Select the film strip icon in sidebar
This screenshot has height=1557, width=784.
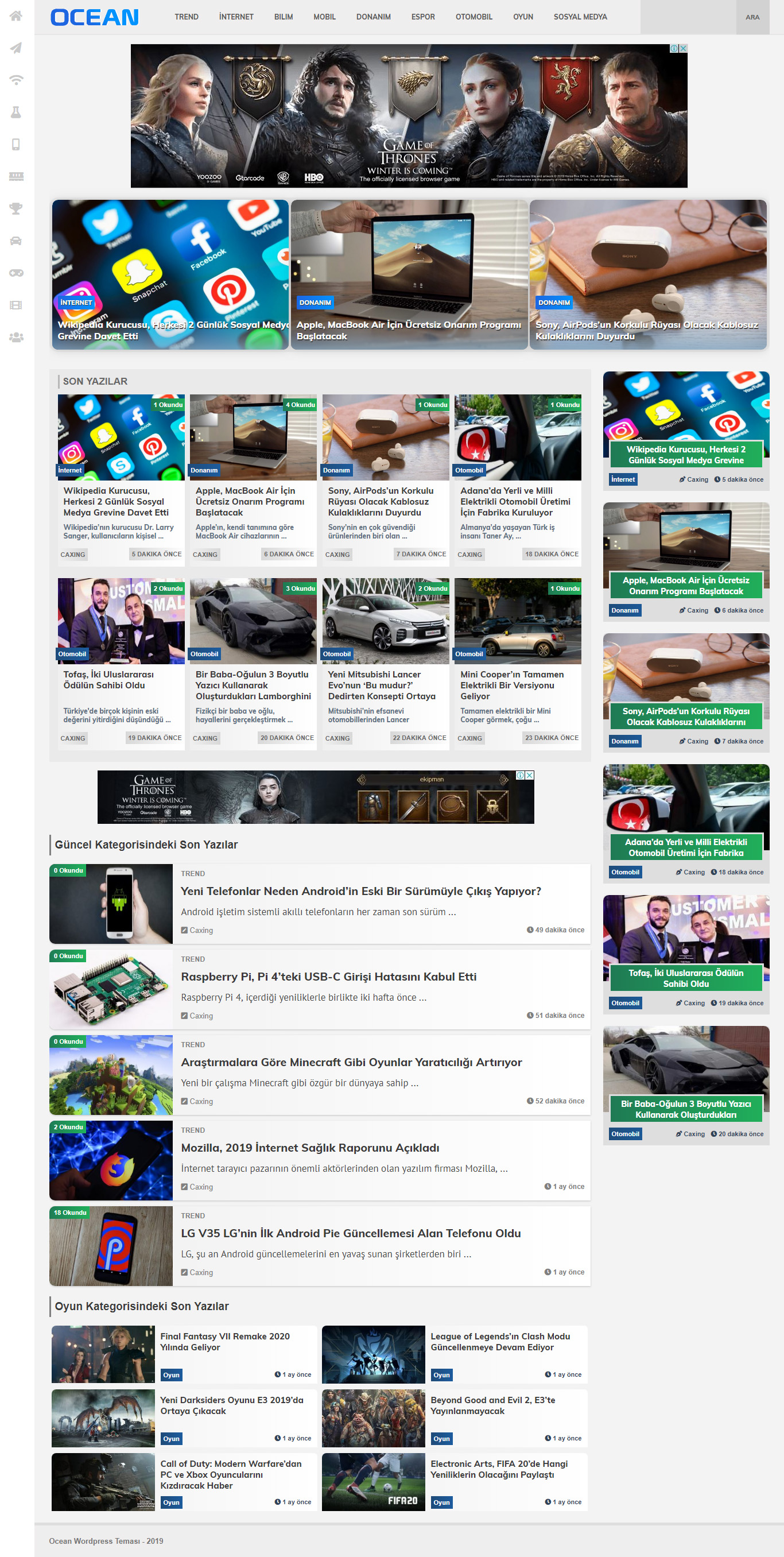(16, 305)
